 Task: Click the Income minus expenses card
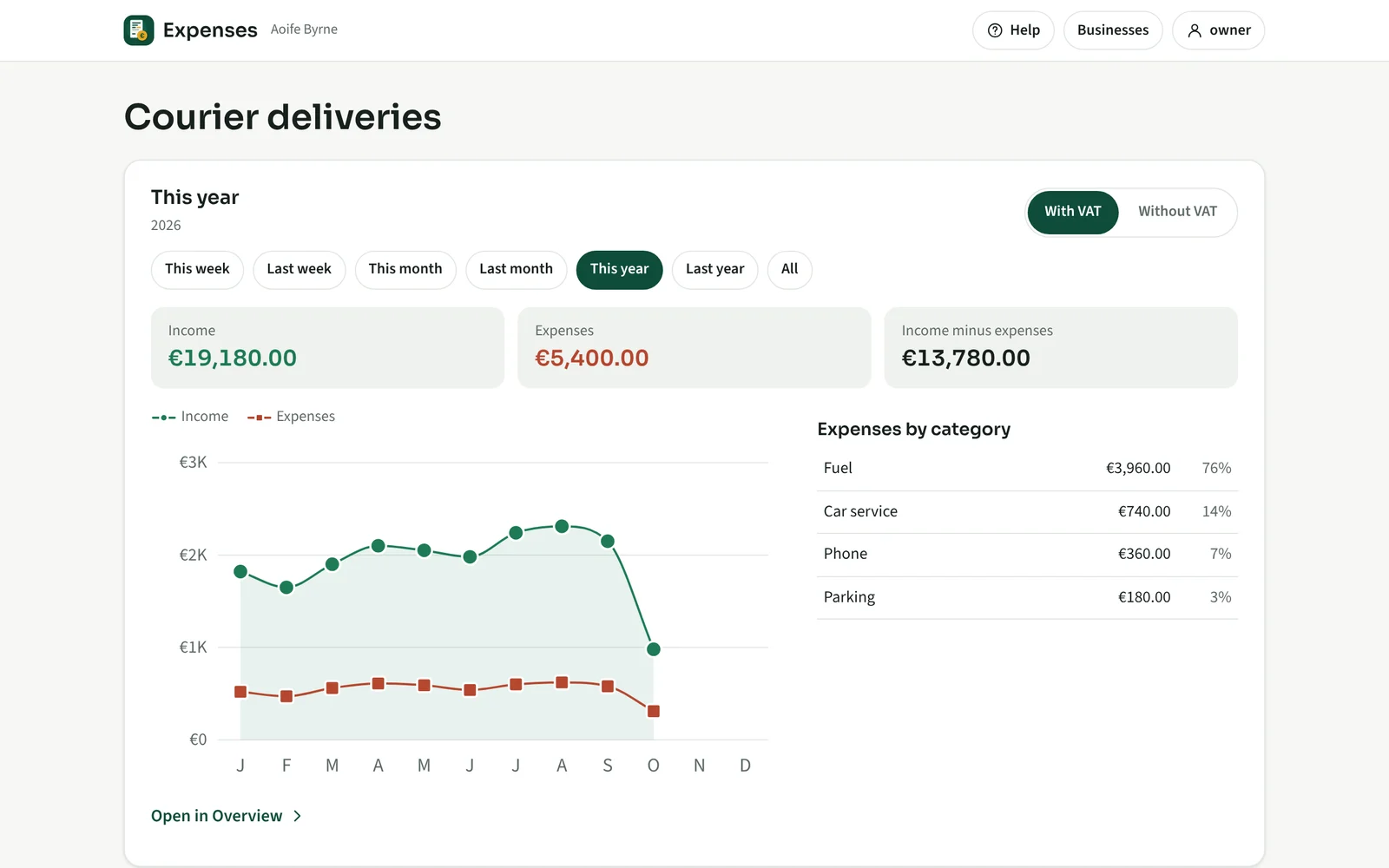pyautogui.click(x=1061, y=347)
